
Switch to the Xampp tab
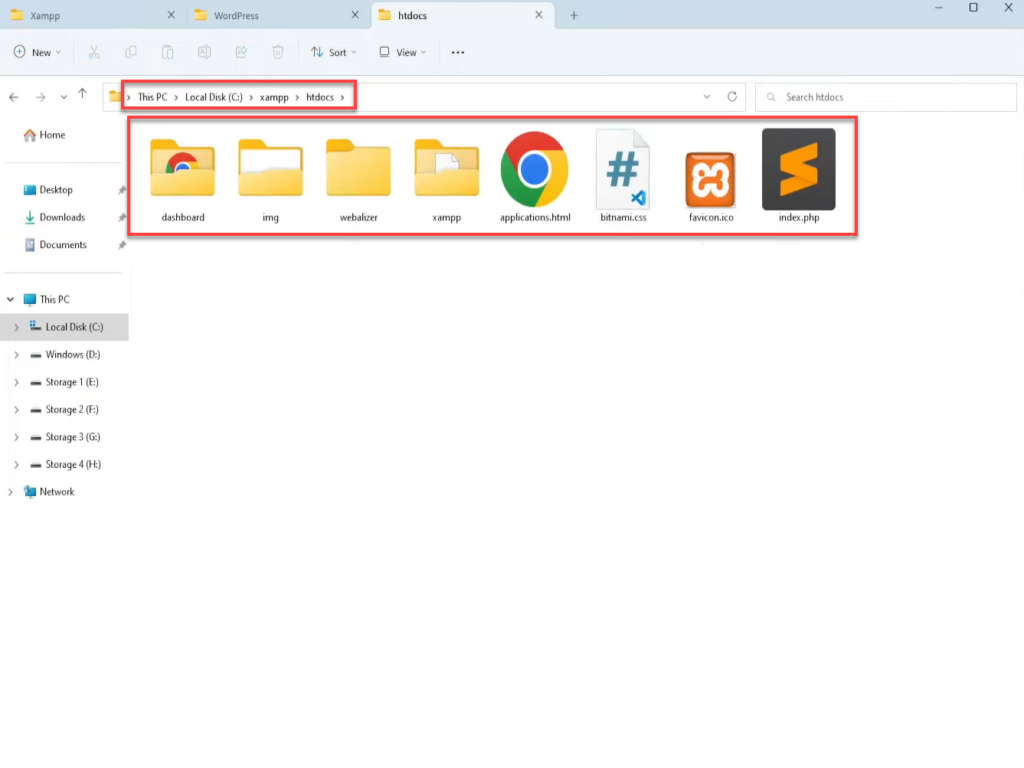pyautogui.click(x=91, y=15)
